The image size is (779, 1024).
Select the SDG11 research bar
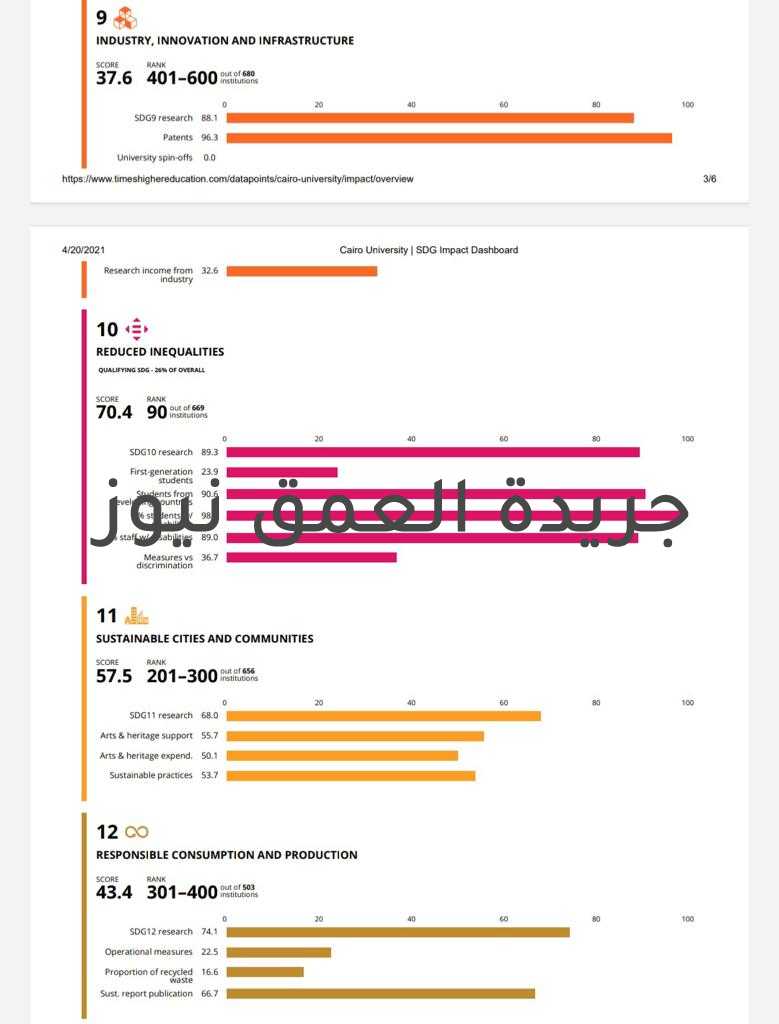pyautogui.click(x=383, y=716)
